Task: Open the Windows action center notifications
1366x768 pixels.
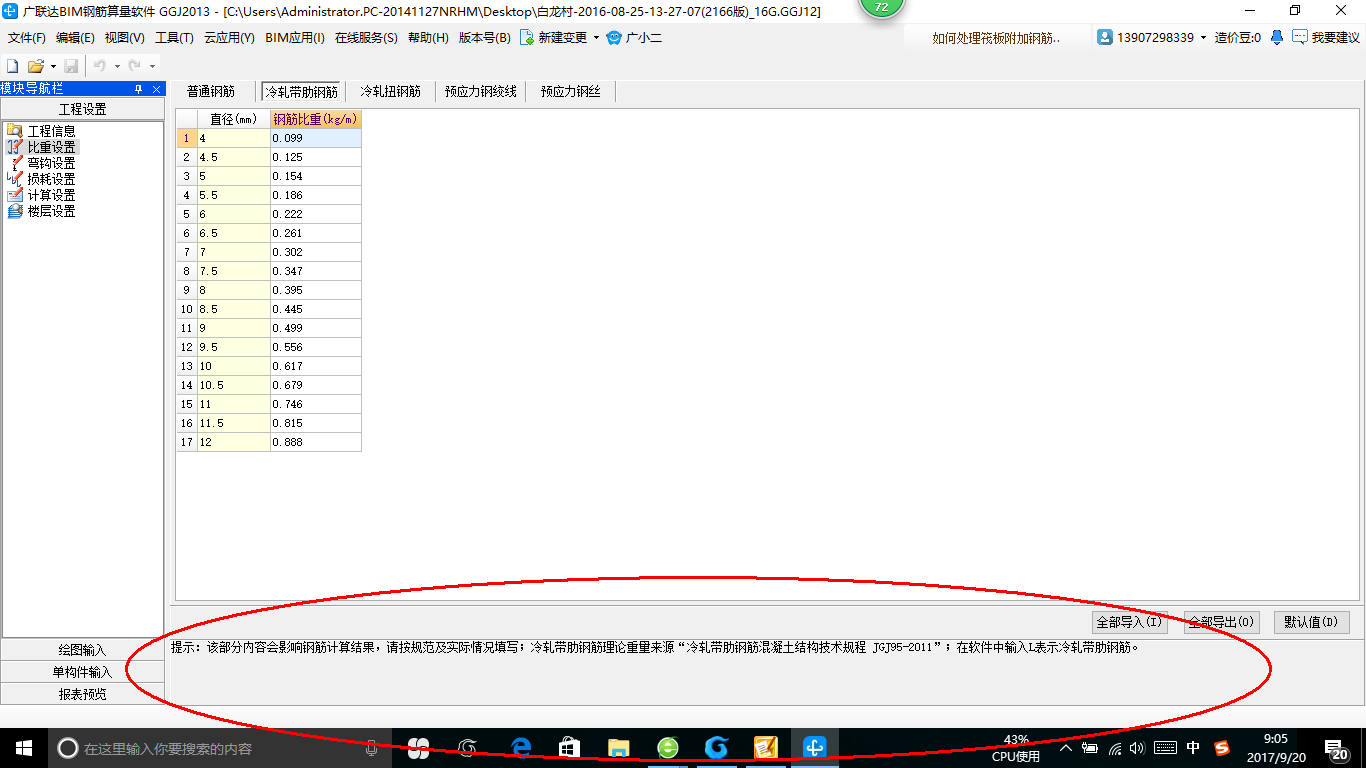Action: point(1335,748)
